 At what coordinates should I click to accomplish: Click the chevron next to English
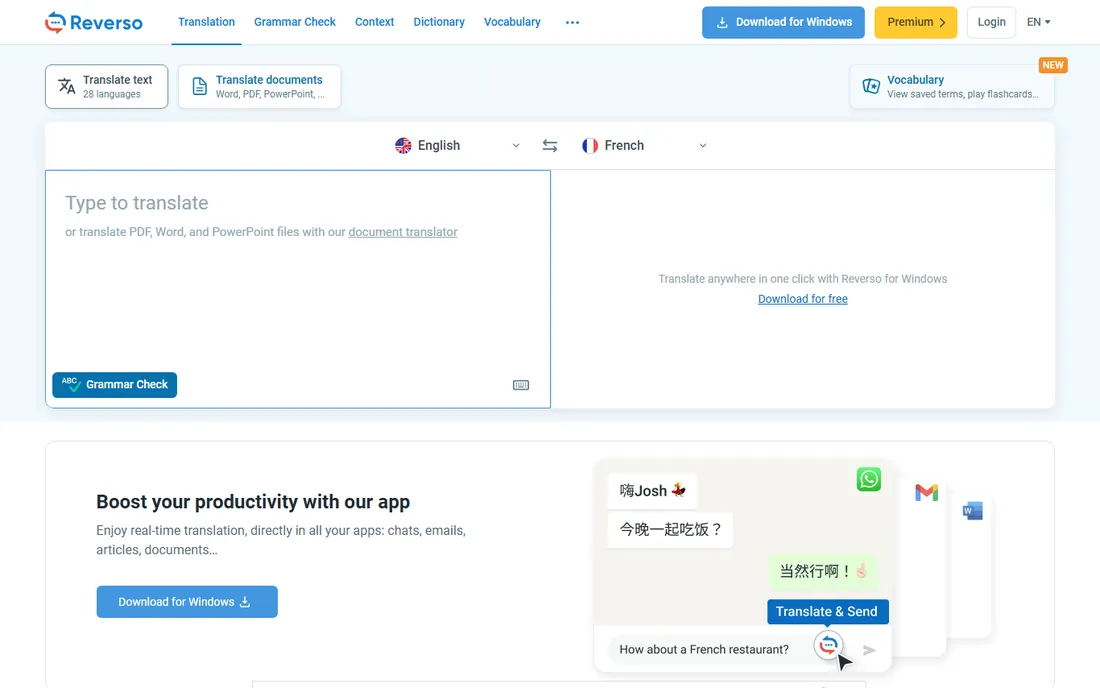coord(516,146)
